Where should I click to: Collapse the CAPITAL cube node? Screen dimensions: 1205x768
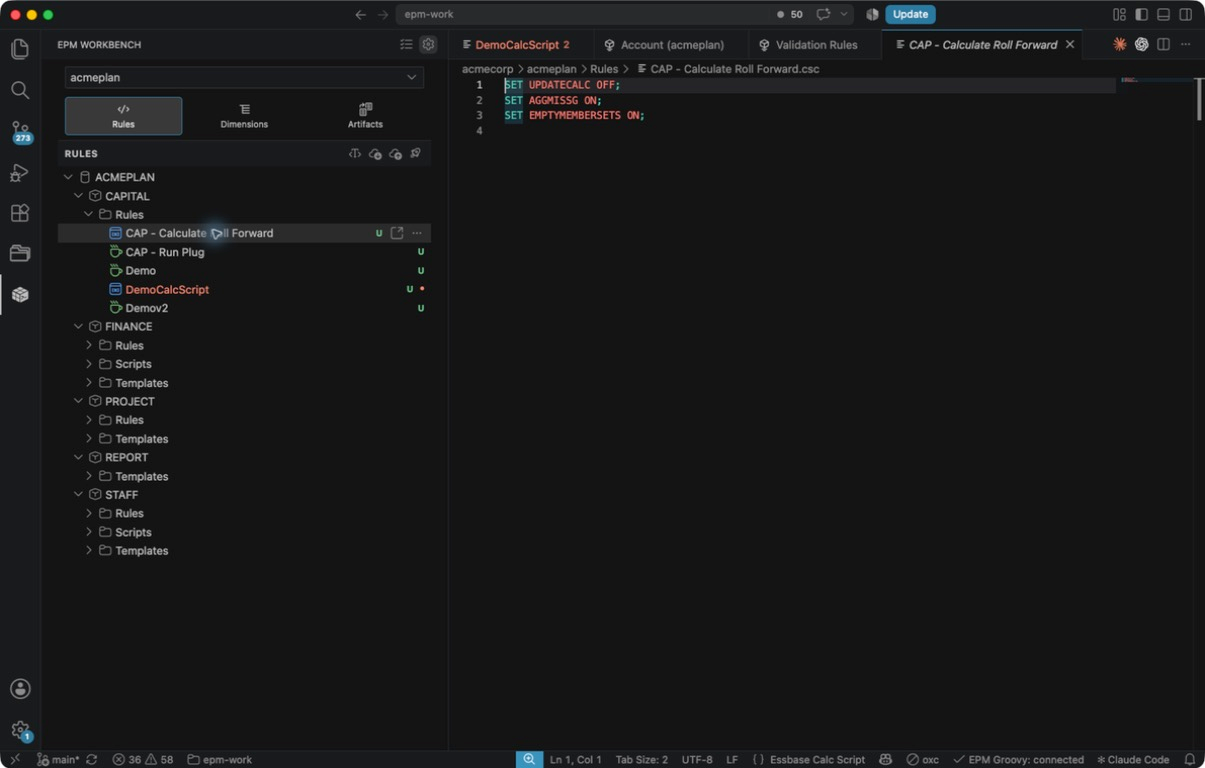[x=78, y=196]
